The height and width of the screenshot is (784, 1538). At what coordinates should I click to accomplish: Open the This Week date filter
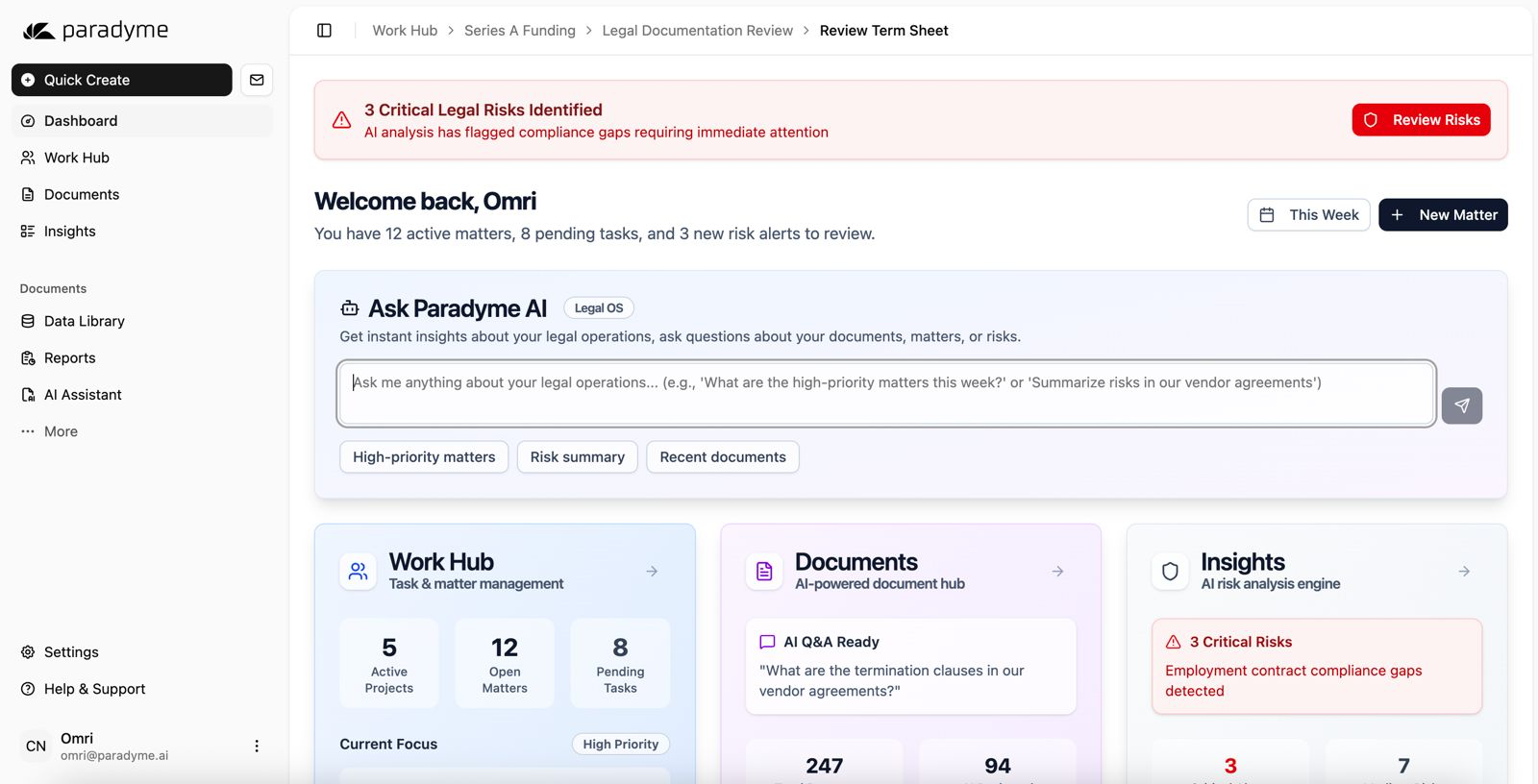[1308, 215]
